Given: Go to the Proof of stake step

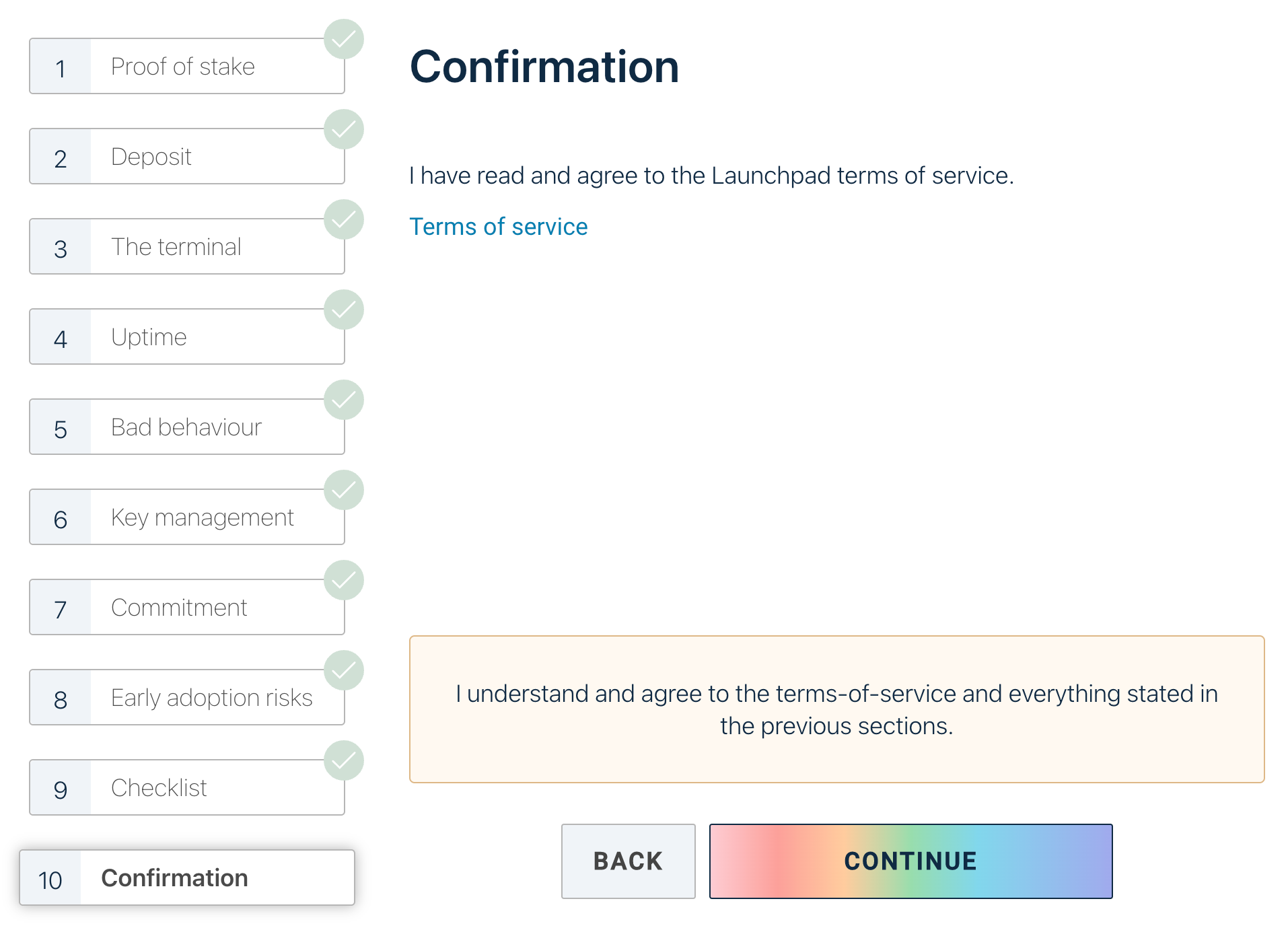Looking at the screenshot, I should click(x=187, y=67).
